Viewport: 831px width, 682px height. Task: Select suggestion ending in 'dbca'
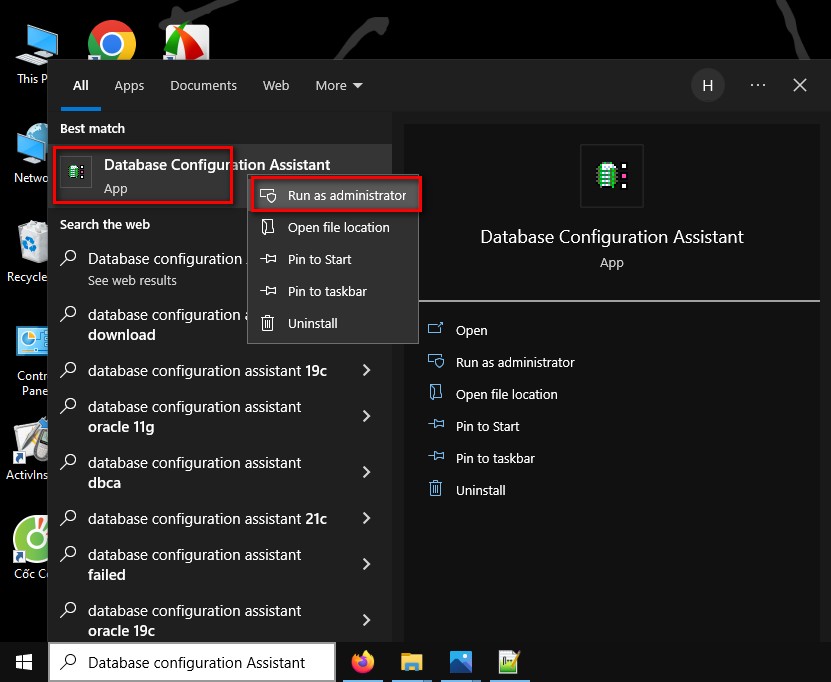click(x=195, y=473)
